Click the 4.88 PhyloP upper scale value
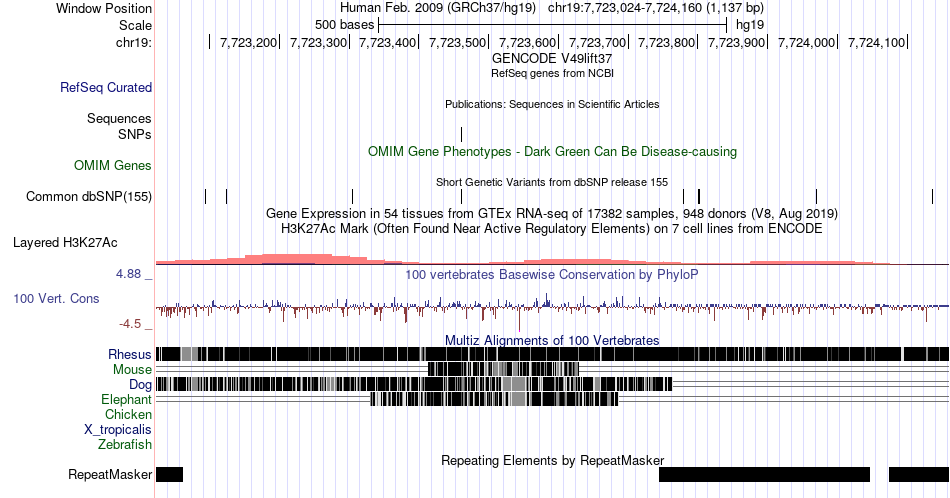 tap(128, 274)
